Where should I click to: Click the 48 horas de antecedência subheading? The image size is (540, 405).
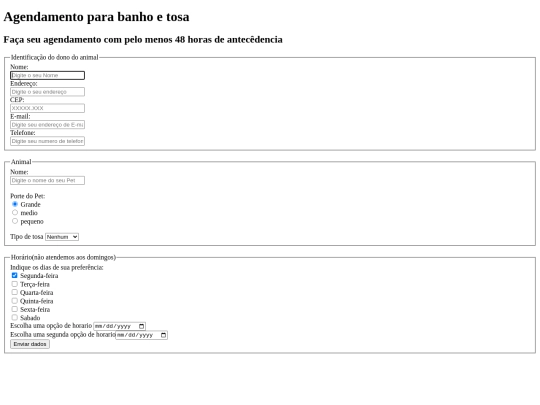pyautogui.click(x=143, y=40)
